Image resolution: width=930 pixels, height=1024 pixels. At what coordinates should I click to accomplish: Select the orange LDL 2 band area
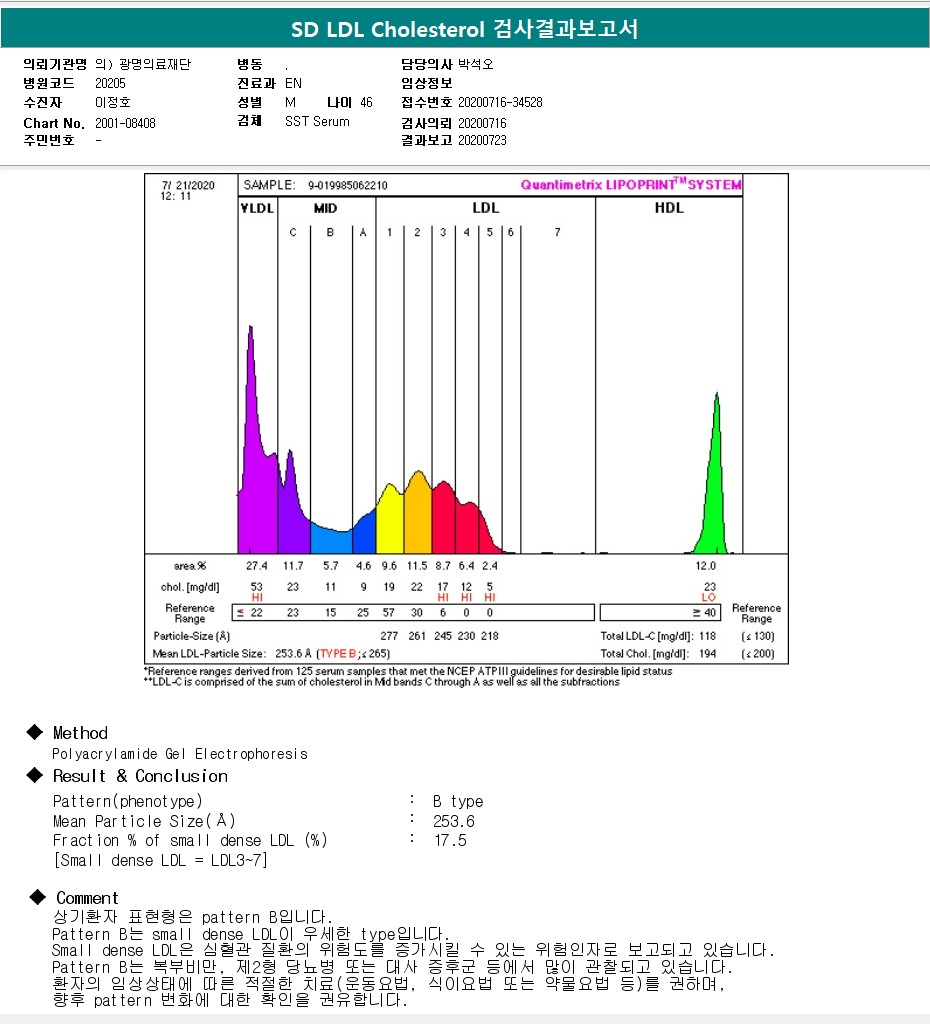[x=417, y=515]
